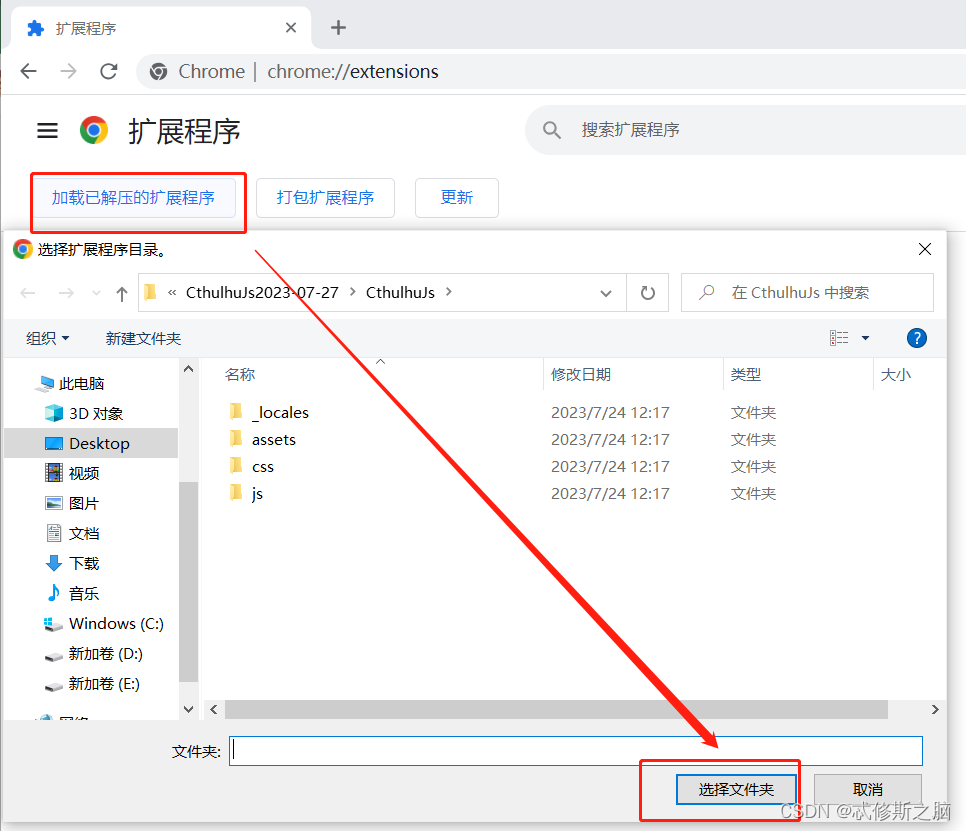Go back with the browser back arrow

click(28, 71)
